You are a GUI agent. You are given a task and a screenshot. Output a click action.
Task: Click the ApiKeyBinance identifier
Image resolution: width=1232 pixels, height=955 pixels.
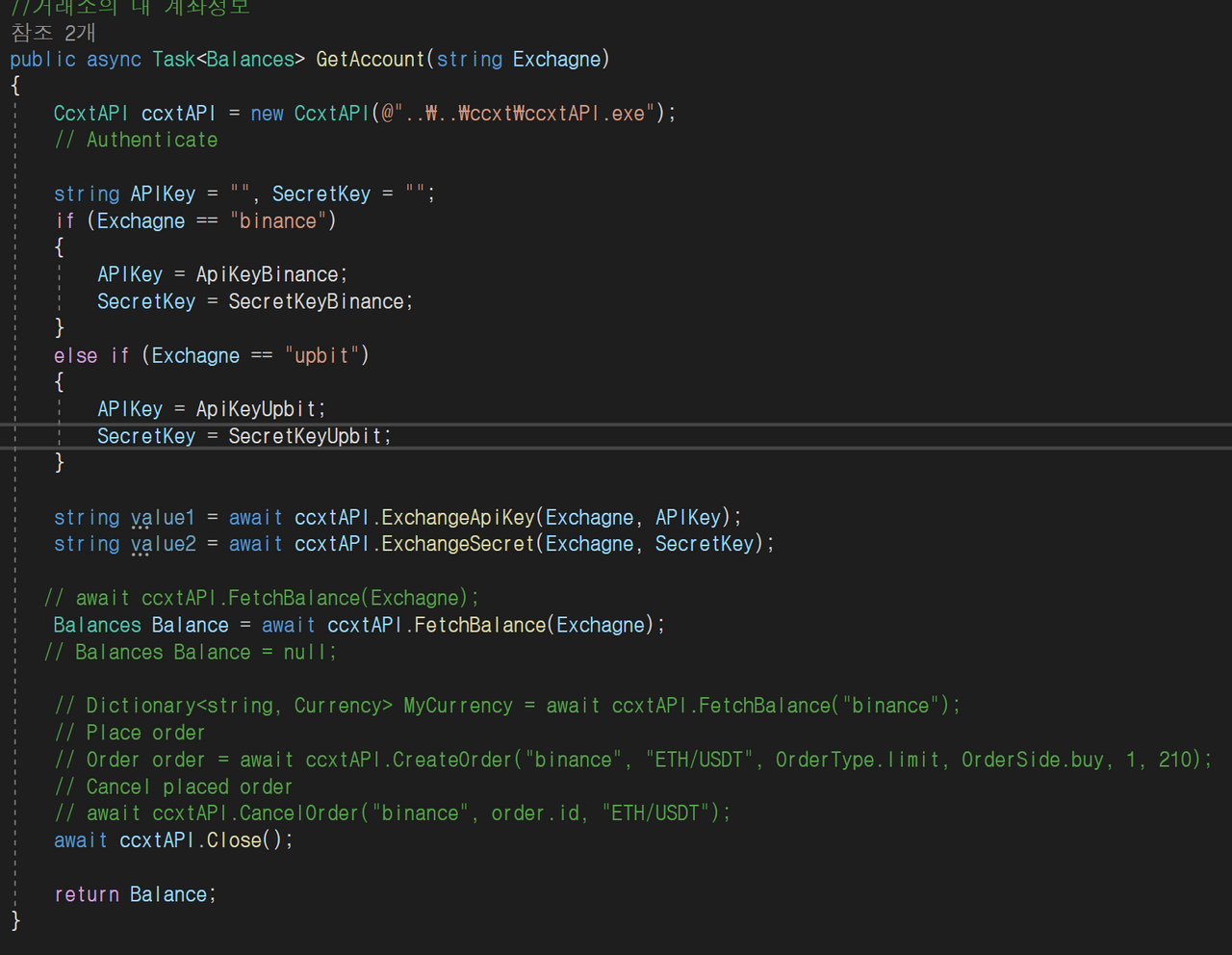coord(267,275)
